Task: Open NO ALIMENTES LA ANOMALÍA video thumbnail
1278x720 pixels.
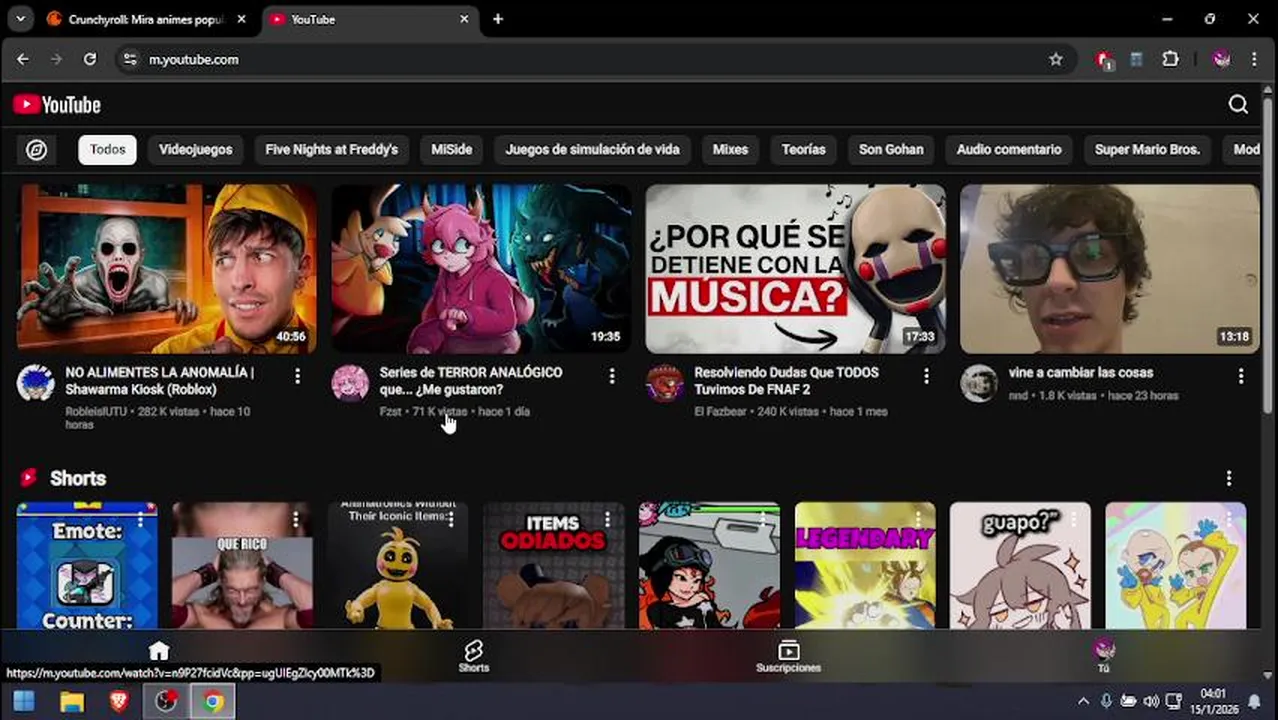Action: click(x=167, y=268)
